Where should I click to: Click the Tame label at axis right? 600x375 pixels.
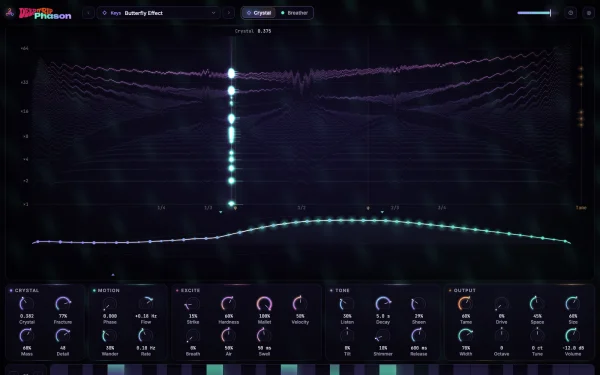(x=581, y=208)
